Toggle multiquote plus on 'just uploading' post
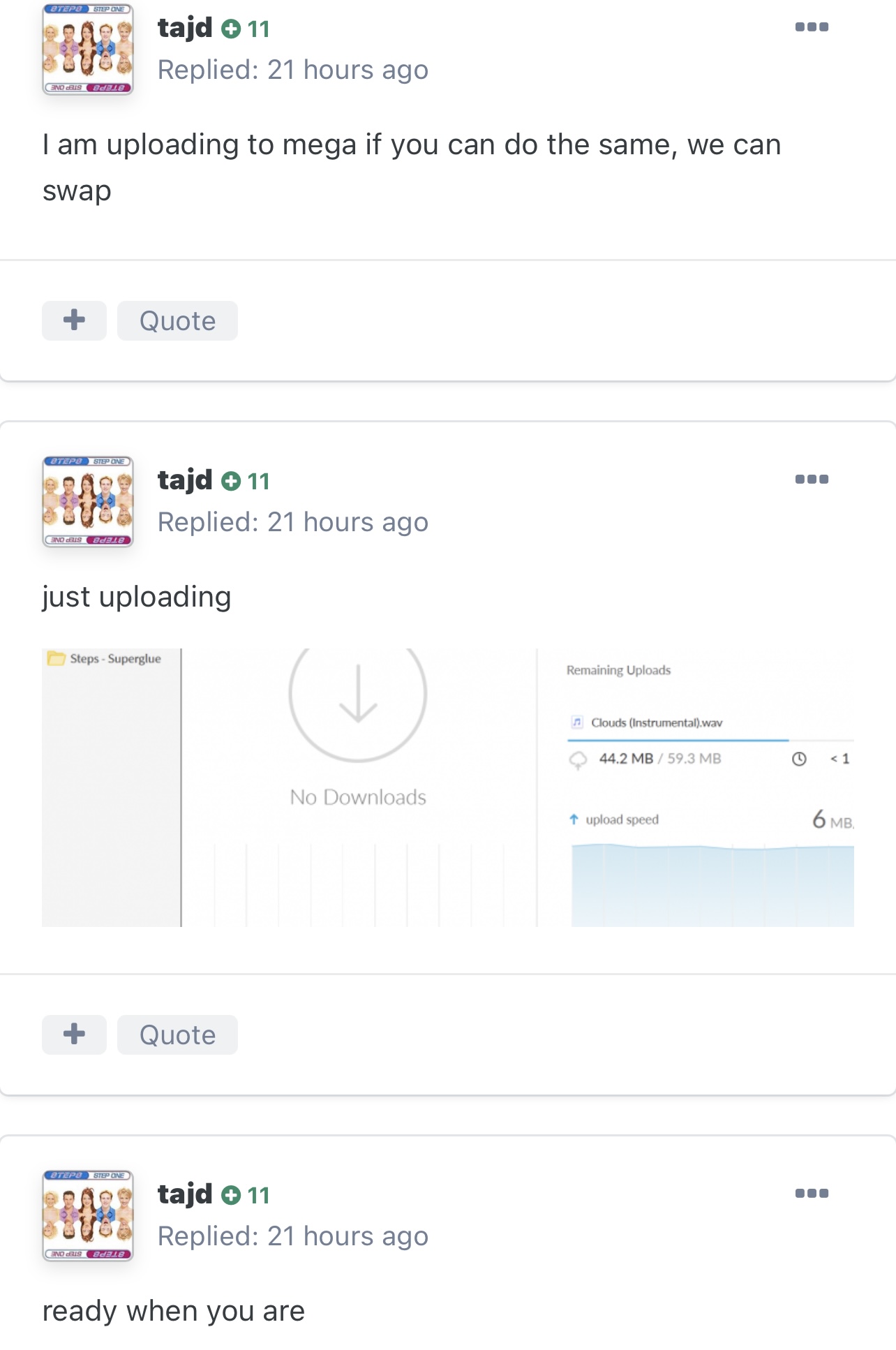896x1350 pixels. click(74, 1035)
